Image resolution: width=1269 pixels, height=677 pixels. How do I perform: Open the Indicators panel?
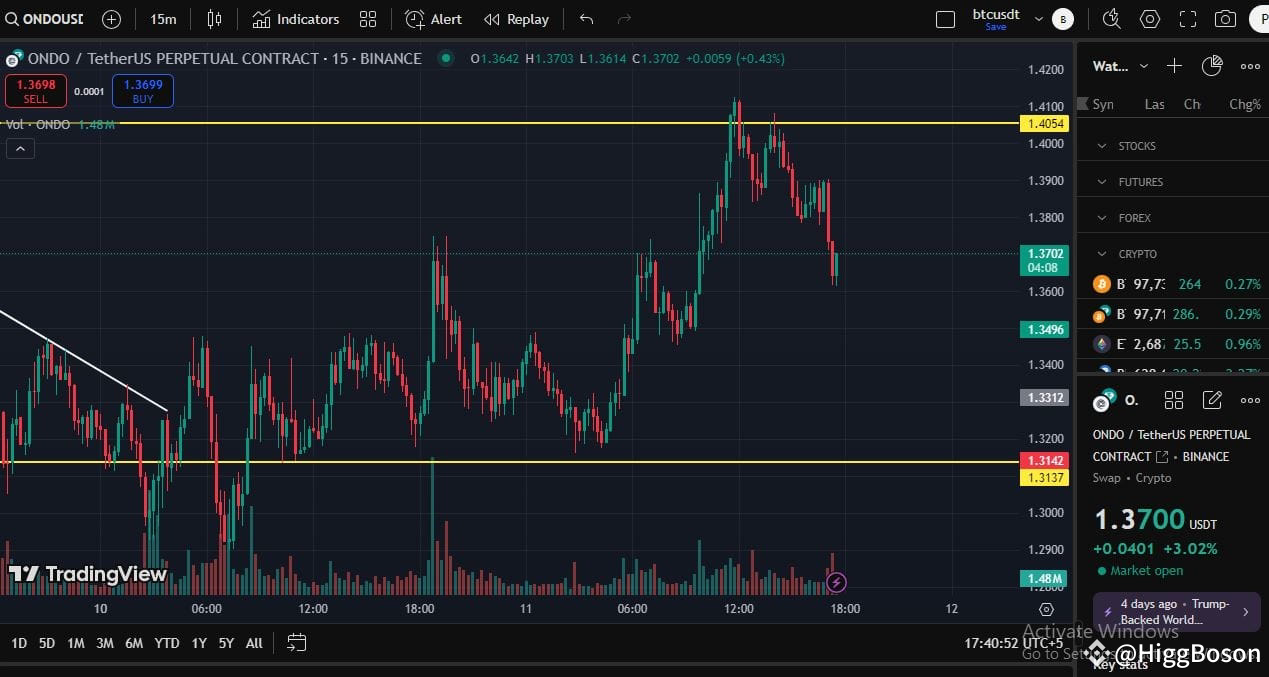tap(295, 18)
